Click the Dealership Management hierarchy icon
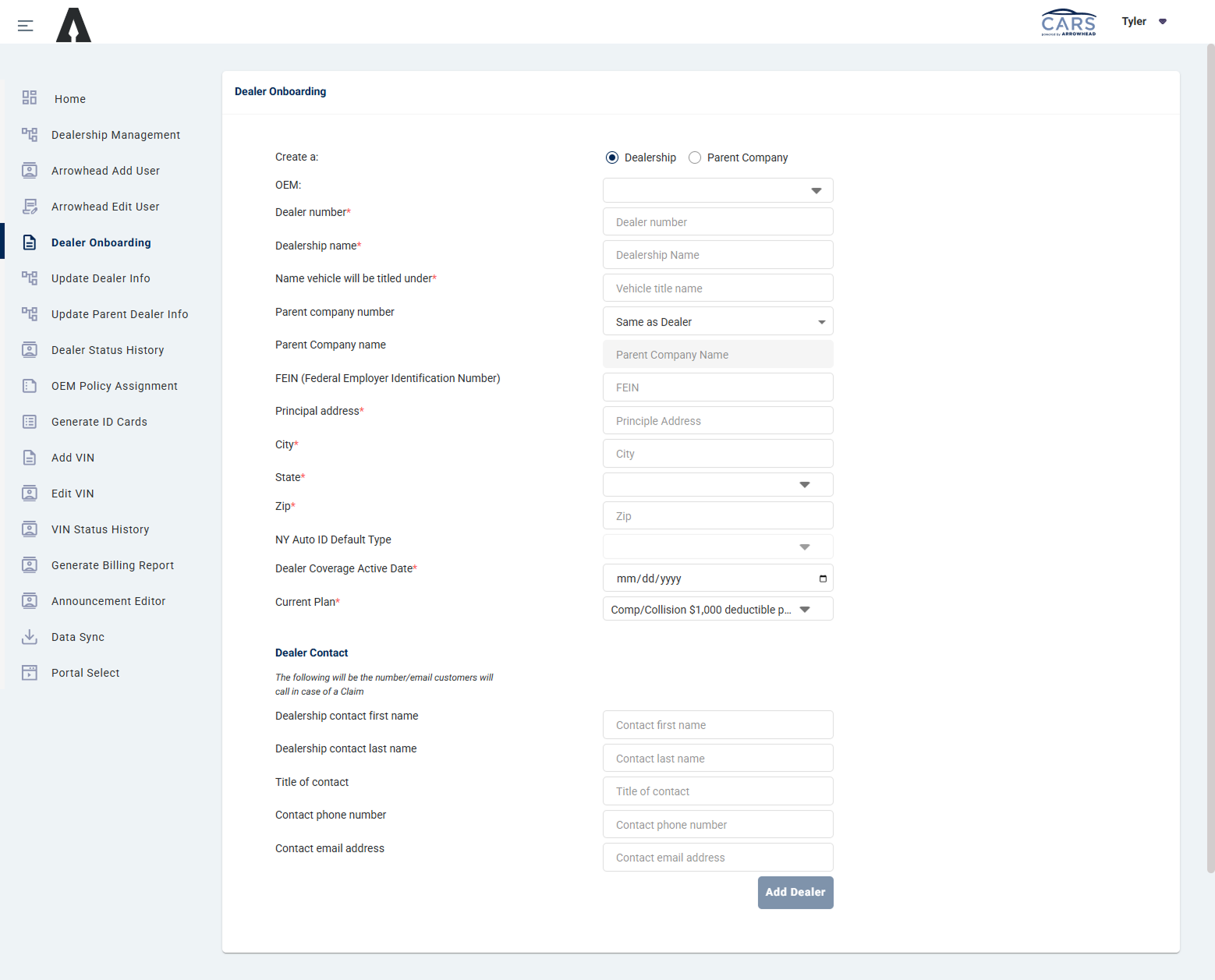 (x=29, y=134)
